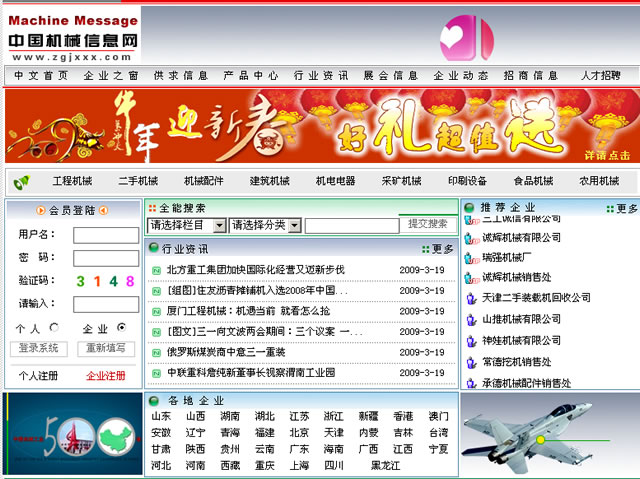The height and width of the screenshot is (479, 640).
Task: Click the 企业注册 registration link
Action: tap(106, 376)
